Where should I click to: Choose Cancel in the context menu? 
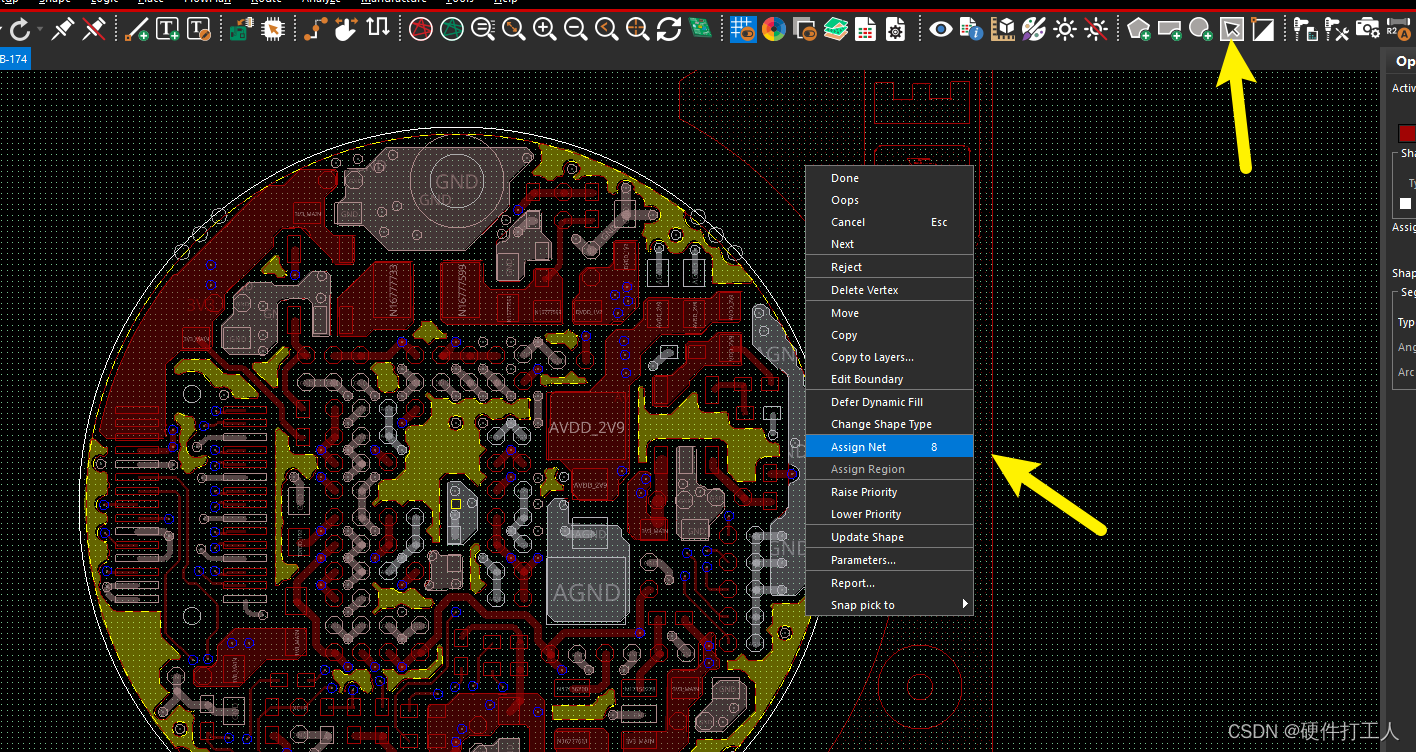click(x=890, y=222)
